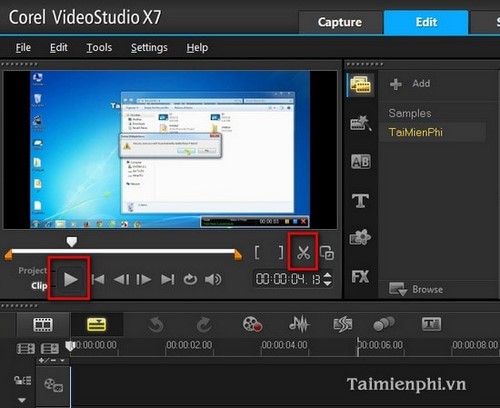Click the System Volume speaker icon
This screenshot has height=408, width=500.
click(x=213, y=279)
